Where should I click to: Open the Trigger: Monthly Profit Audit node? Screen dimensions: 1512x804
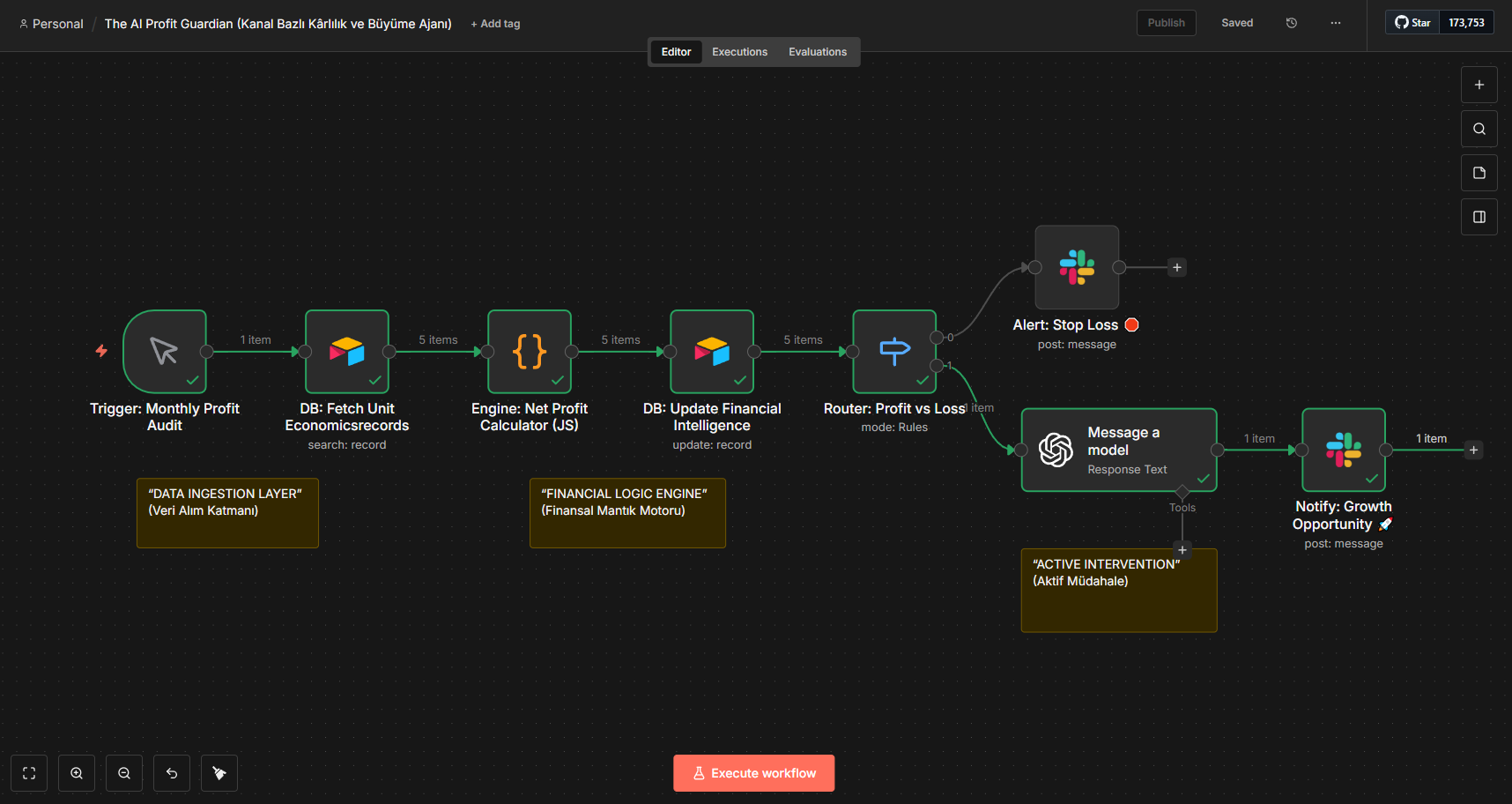[165, 351]
